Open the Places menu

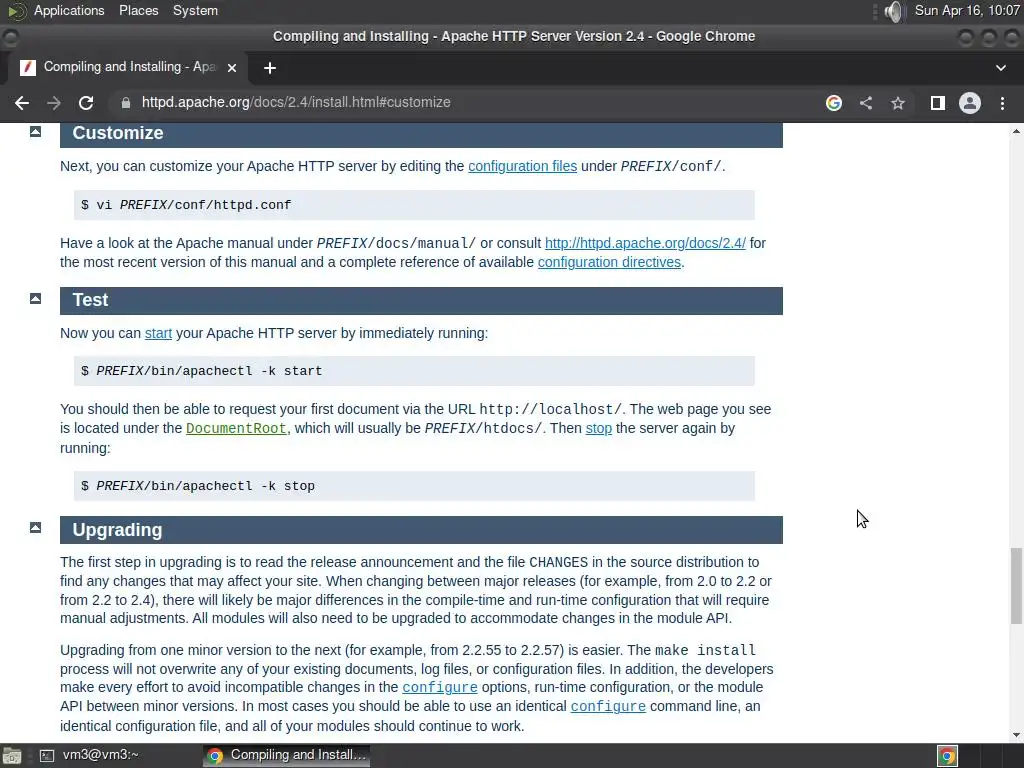tap(138, 10)
